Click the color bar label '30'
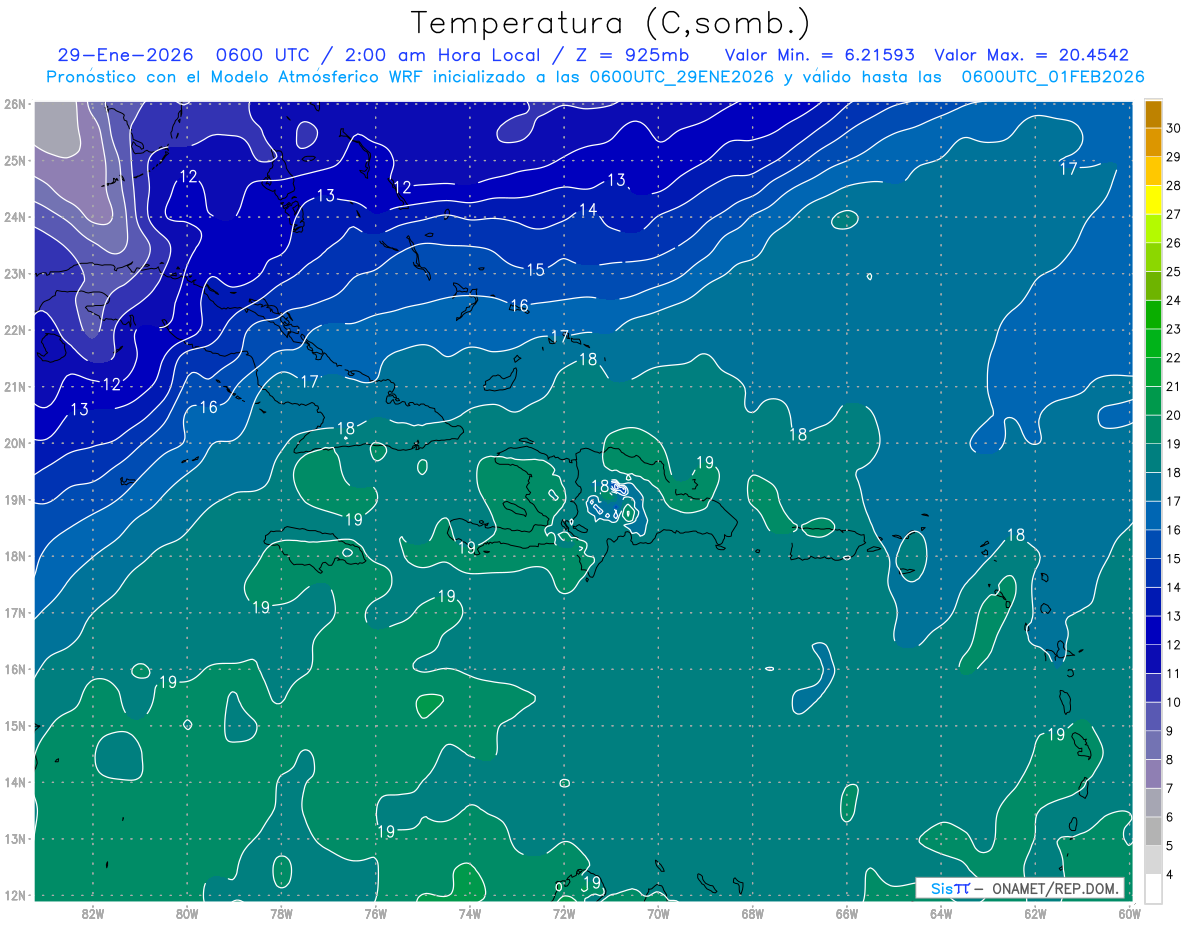Image resolution: width=1200 pixels, height=927 pixels. [x=1174, y=129]
